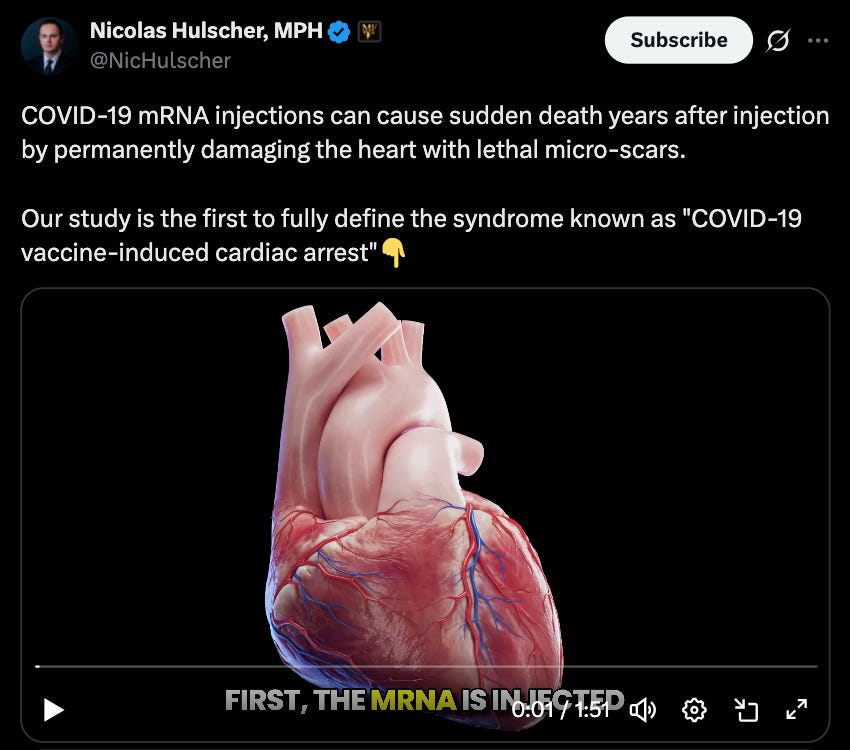Click the blue verified checkmark badge
The image size is (850, 750).
click(340, 31)
